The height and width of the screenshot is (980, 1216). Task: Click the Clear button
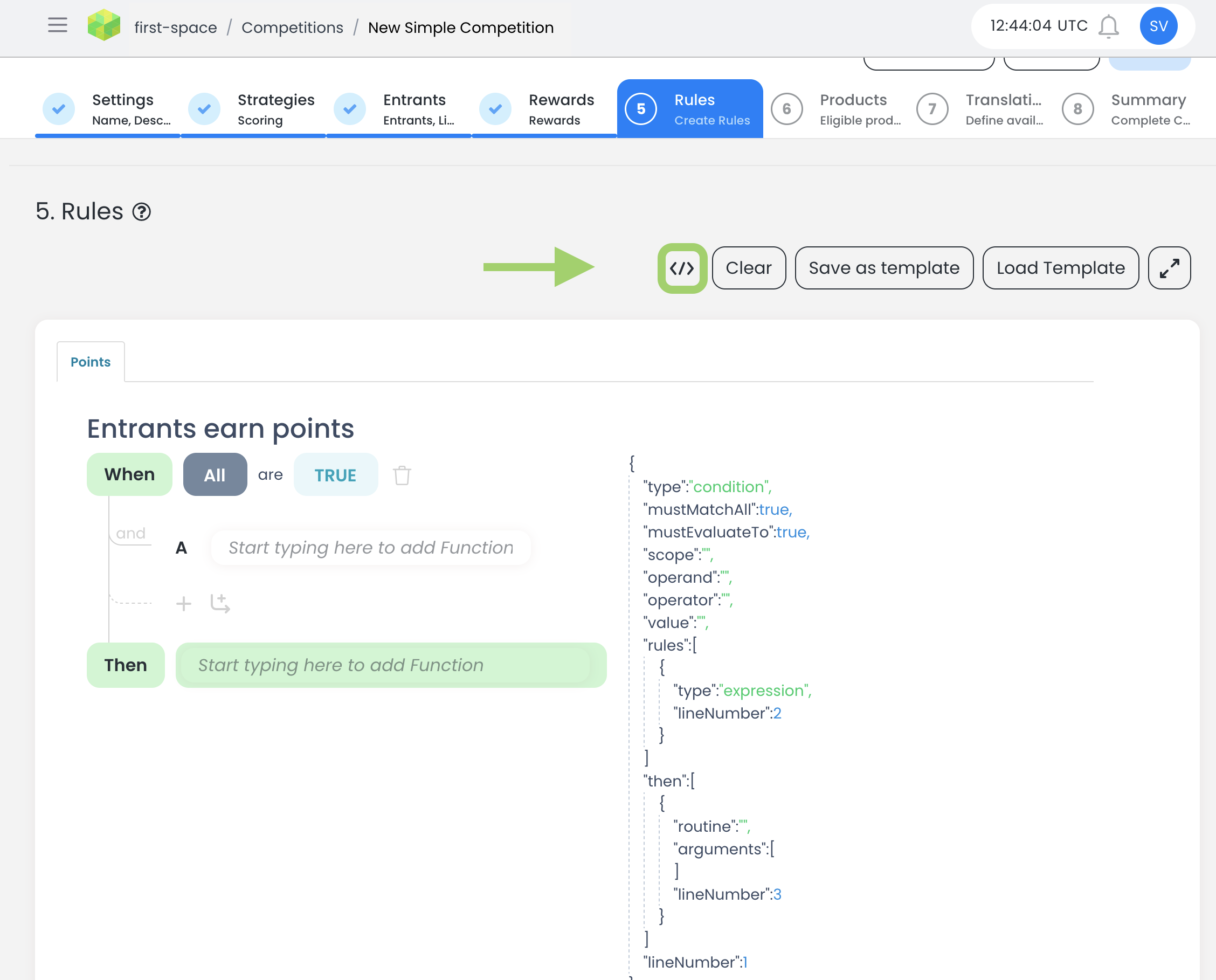(749, 268)
